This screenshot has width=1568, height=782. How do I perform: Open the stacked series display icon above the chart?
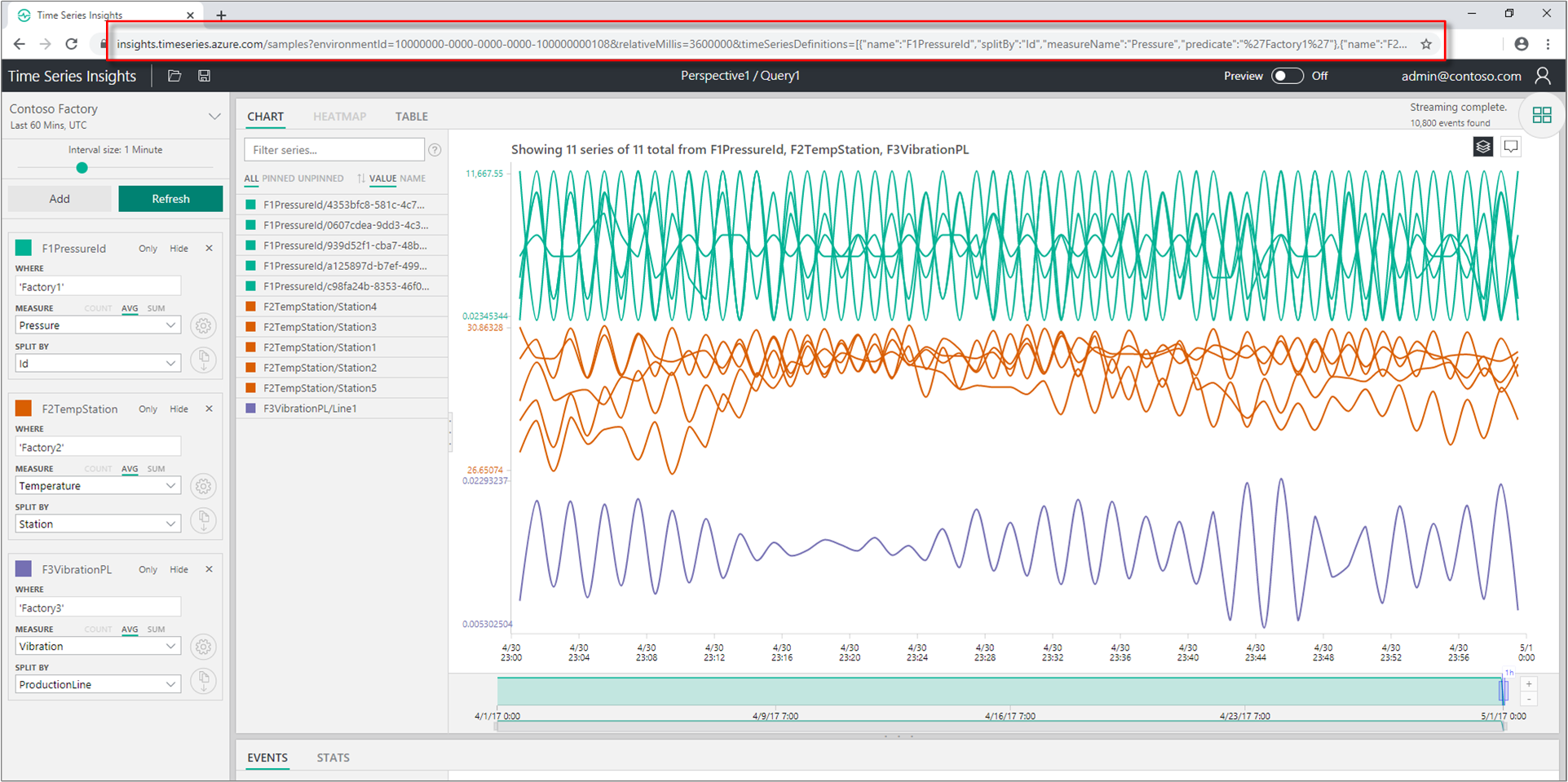(1482, 147)
